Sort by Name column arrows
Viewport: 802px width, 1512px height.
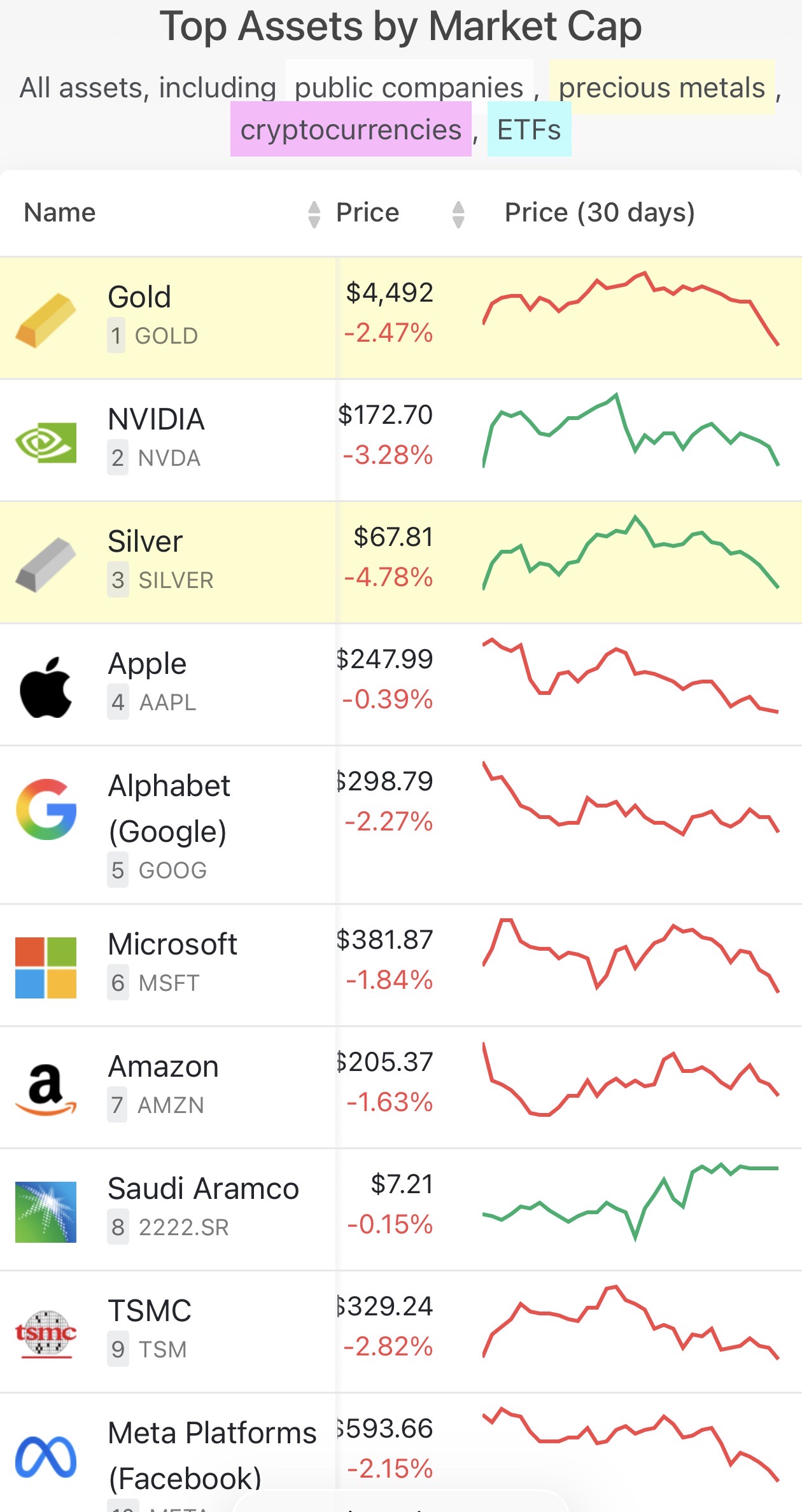click(314, 214)
